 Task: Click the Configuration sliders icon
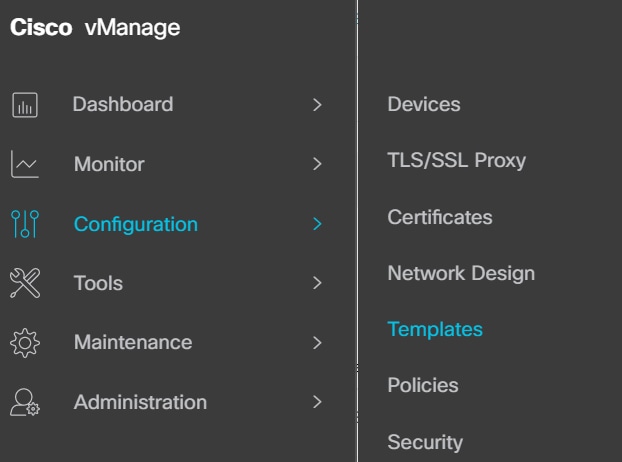[25, 224]
